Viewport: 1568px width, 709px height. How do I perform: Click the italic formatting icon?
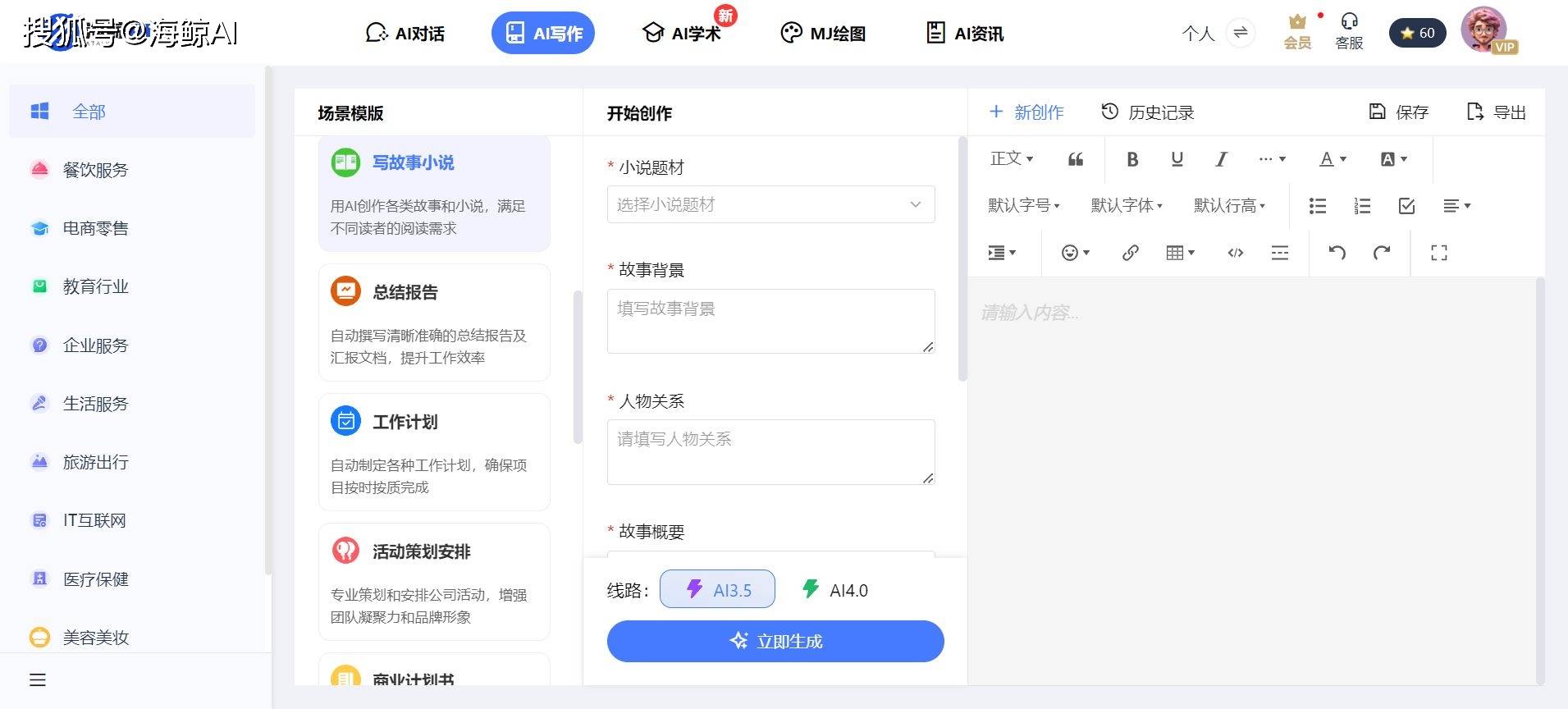[x=1221, y=159]
